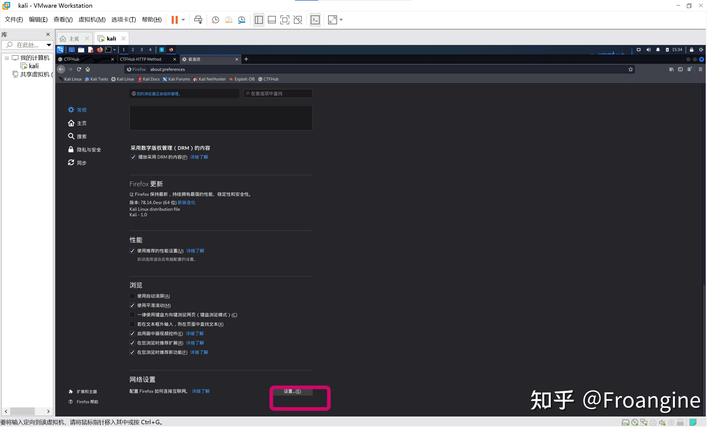This screenshot has width=720, height=434.
Task: Toggle VMware library sidebar view icon
Action: 259,20
